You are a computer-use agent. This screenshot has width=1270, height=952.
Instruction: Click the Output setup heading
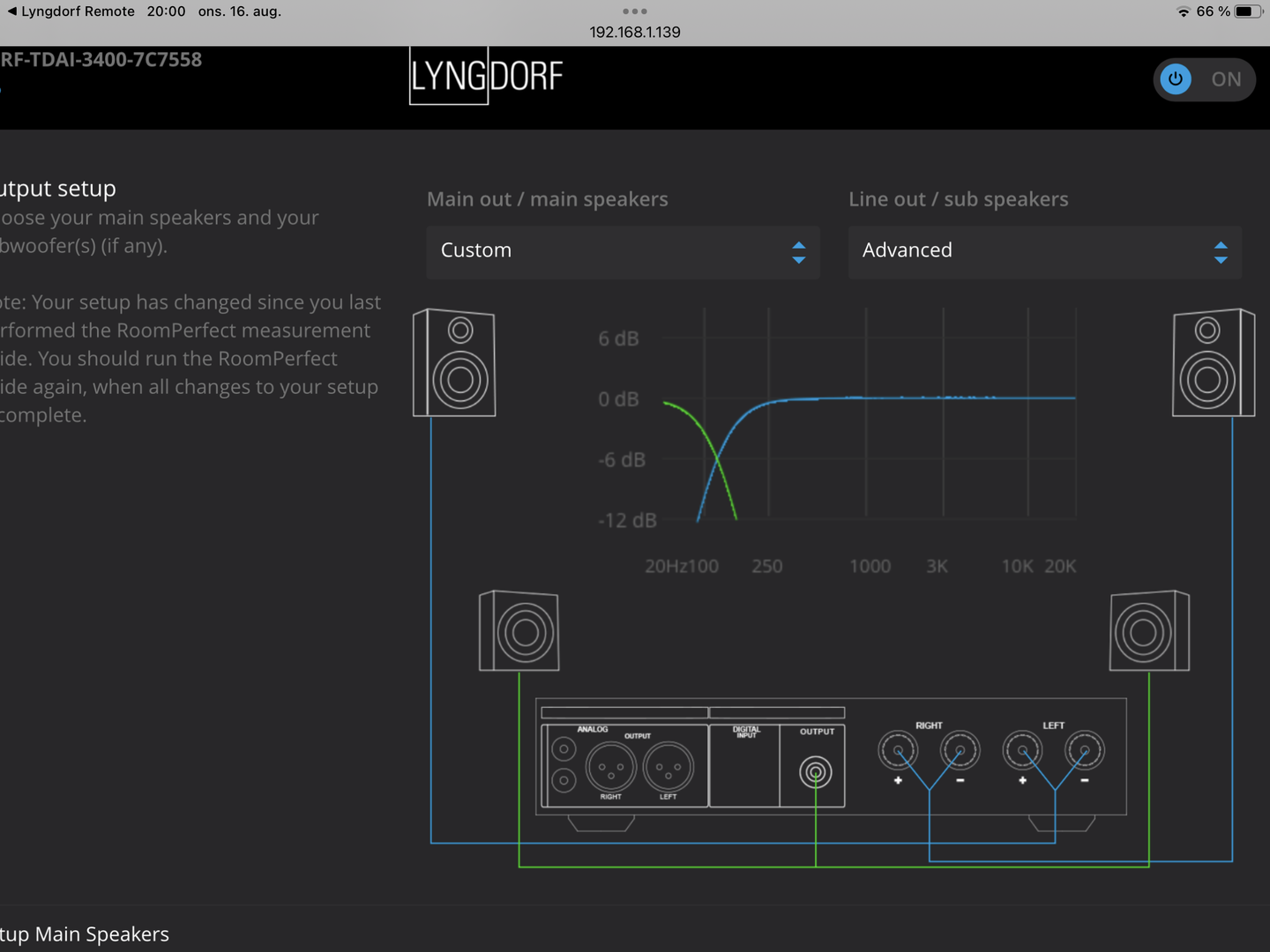tap(58, 189)
